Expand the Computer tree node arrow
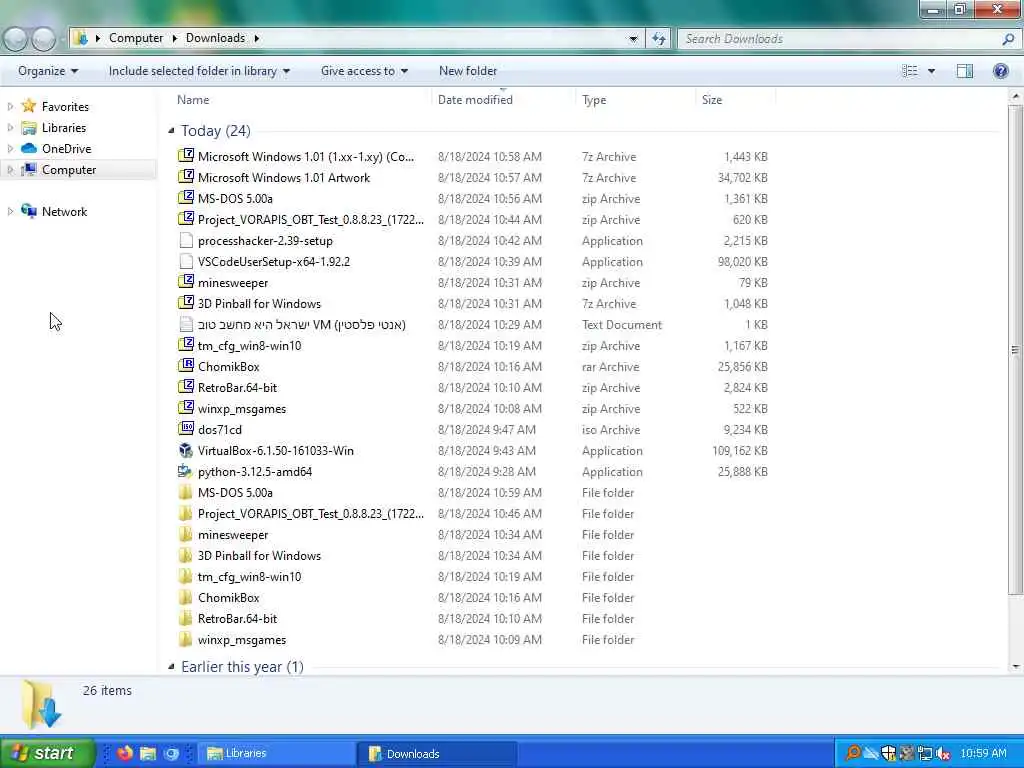This screenshot has width=1024, height=768. [x=10, y=169]
